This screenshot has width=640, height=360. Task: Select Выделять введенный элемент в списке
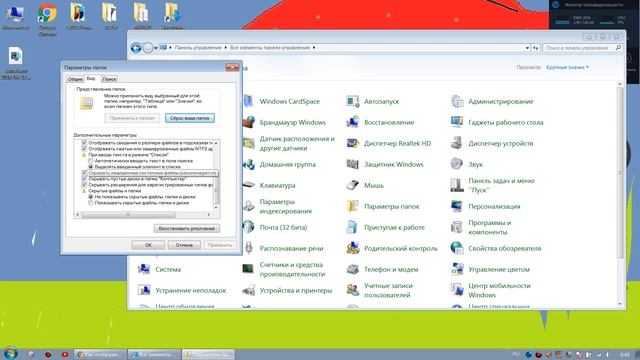[x=91, y=167]
